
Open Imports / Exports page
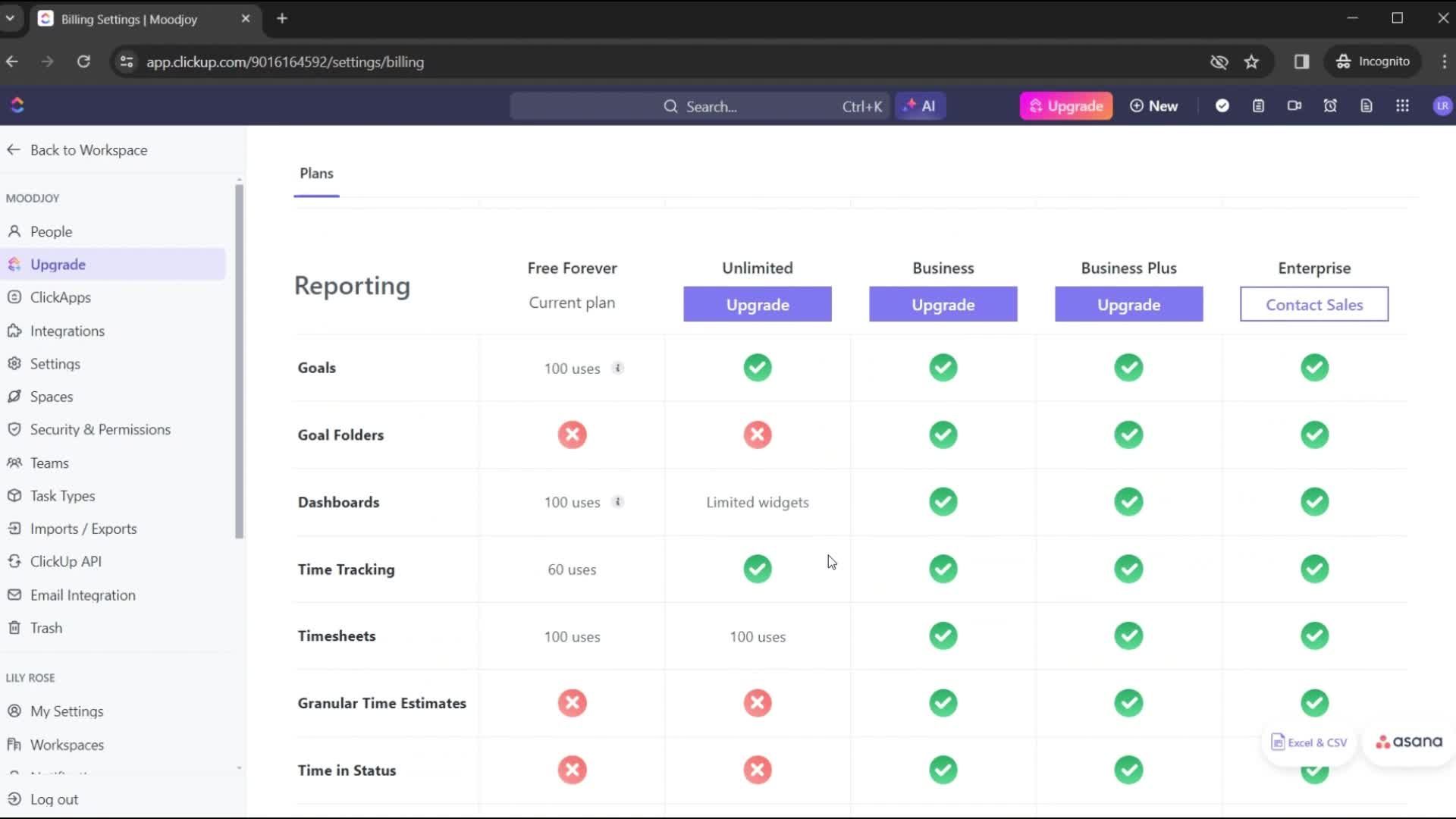[83, 529]
